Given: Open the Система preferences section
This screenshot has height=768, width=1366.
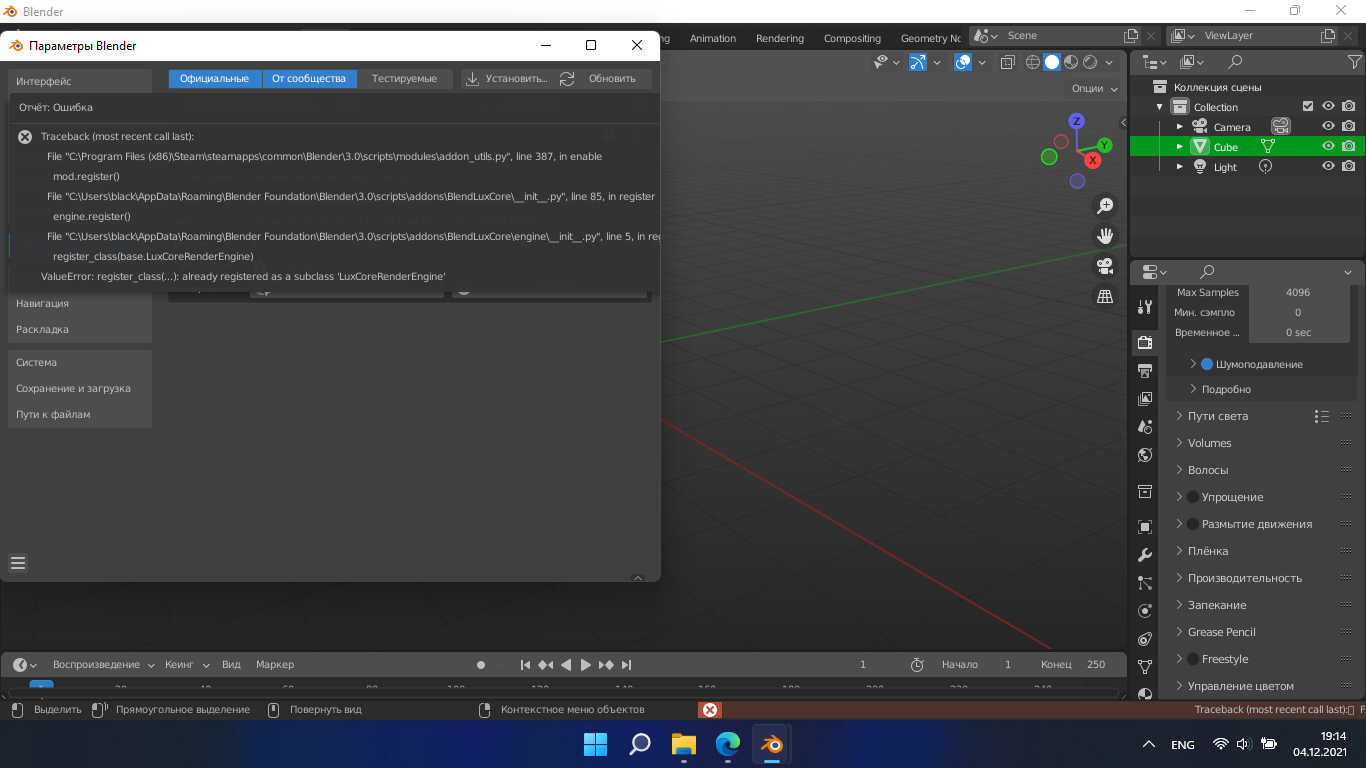Looking at the screenshot, I should (36, 362).
